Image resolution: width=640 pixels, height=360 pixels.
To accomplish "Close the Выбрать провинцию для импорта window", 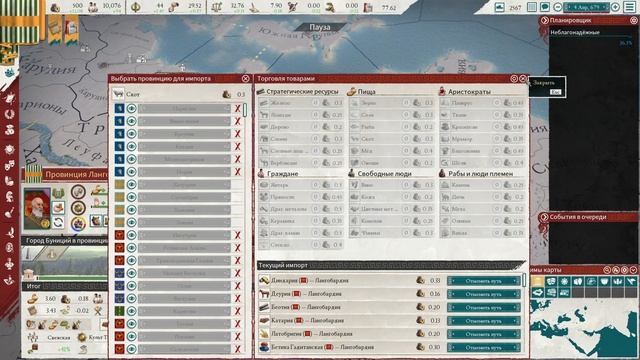I will (245, 78).
